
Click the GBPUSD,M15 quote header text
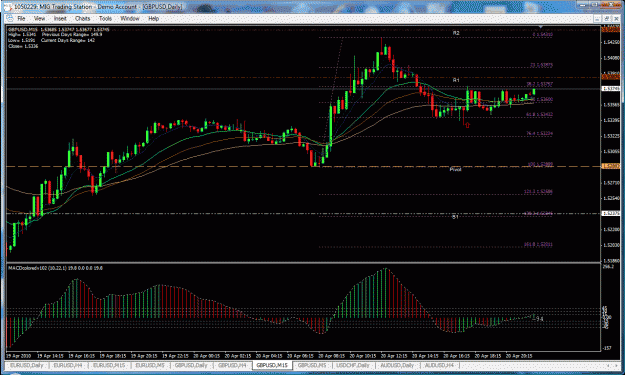click(59, 29)
